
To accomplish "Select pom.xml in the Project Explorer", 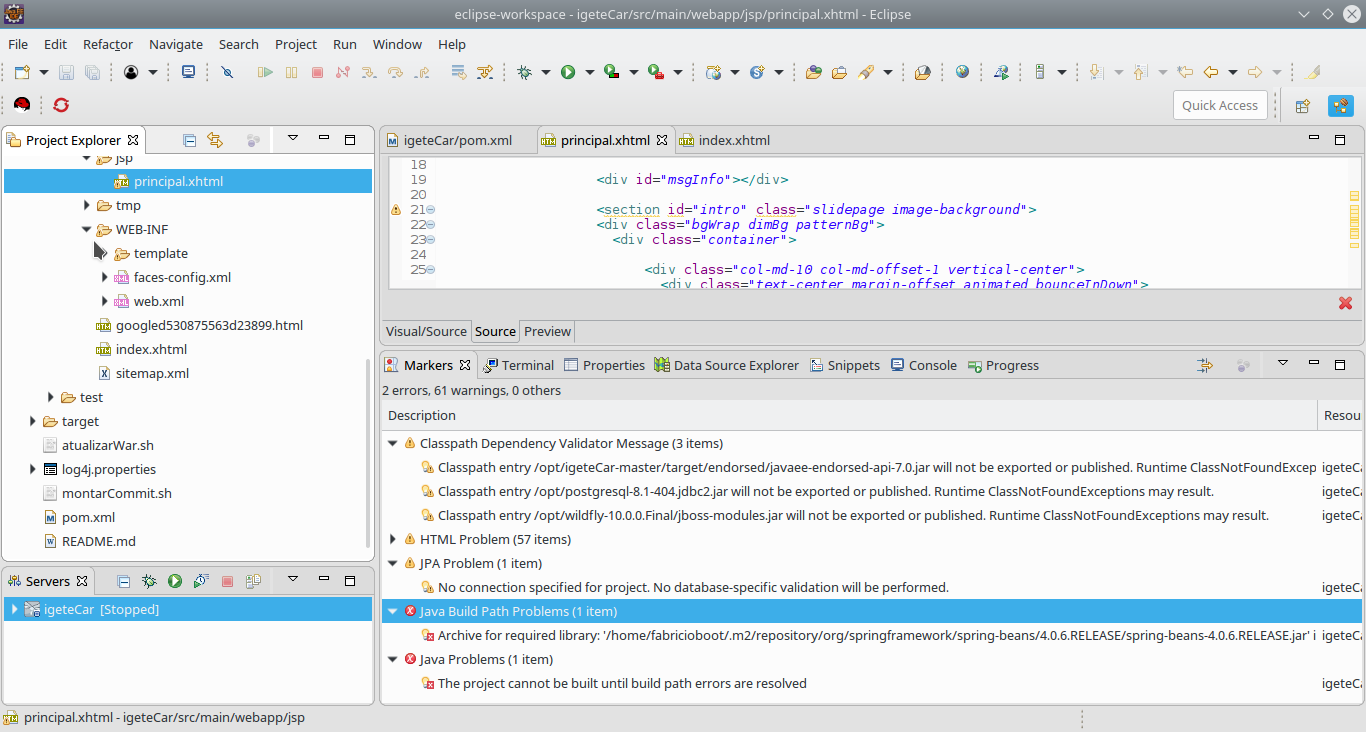I will [88, 517].
